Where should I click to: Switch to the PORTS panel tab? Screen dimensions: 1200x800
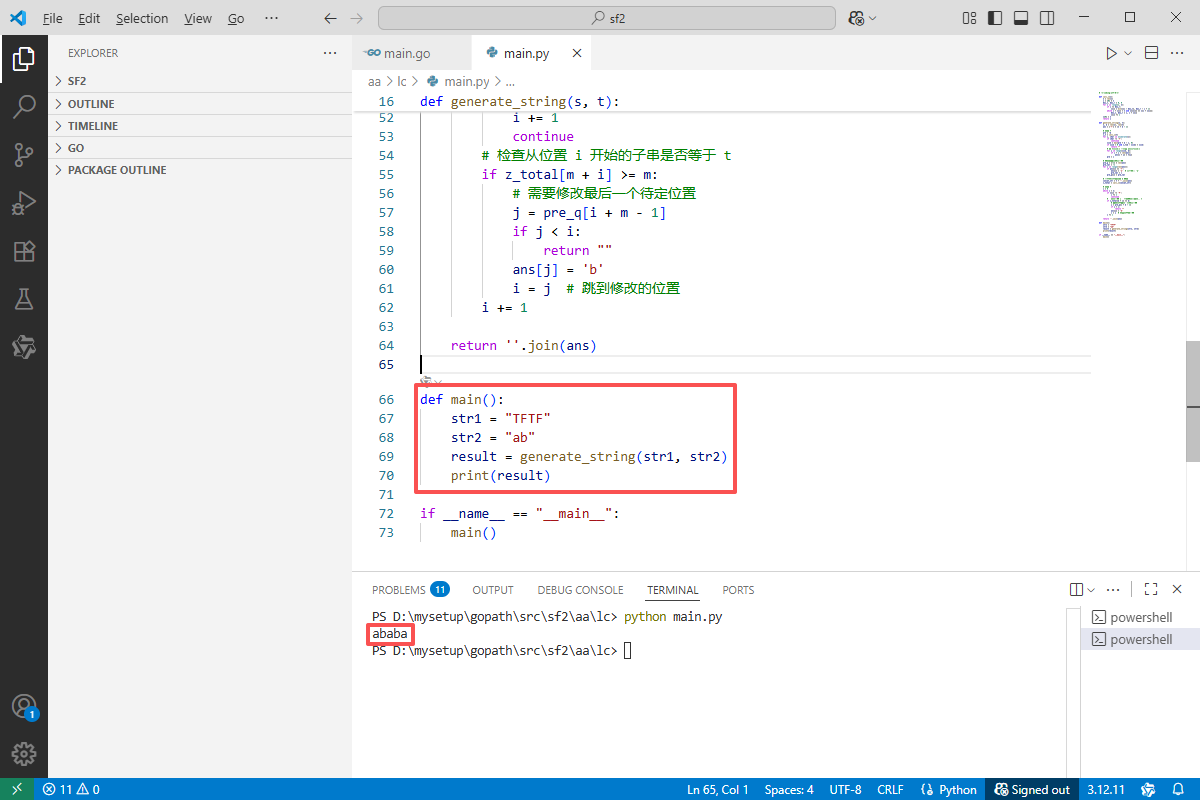[x=738, y=590]
